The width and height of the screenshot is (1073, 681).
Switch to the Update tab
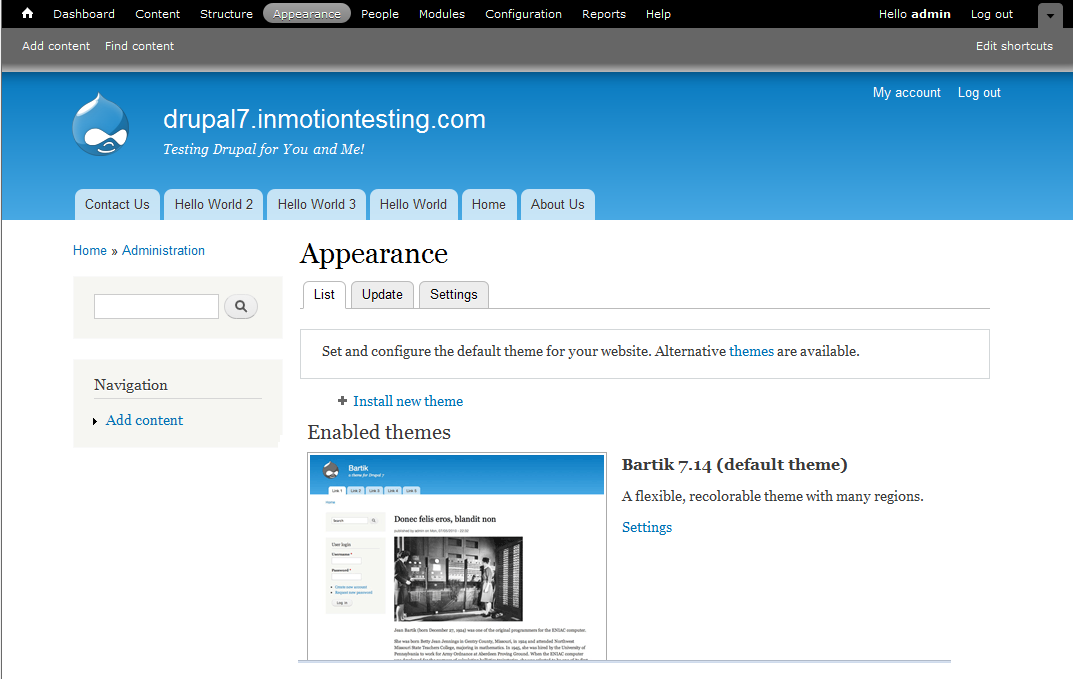(382, 294)
